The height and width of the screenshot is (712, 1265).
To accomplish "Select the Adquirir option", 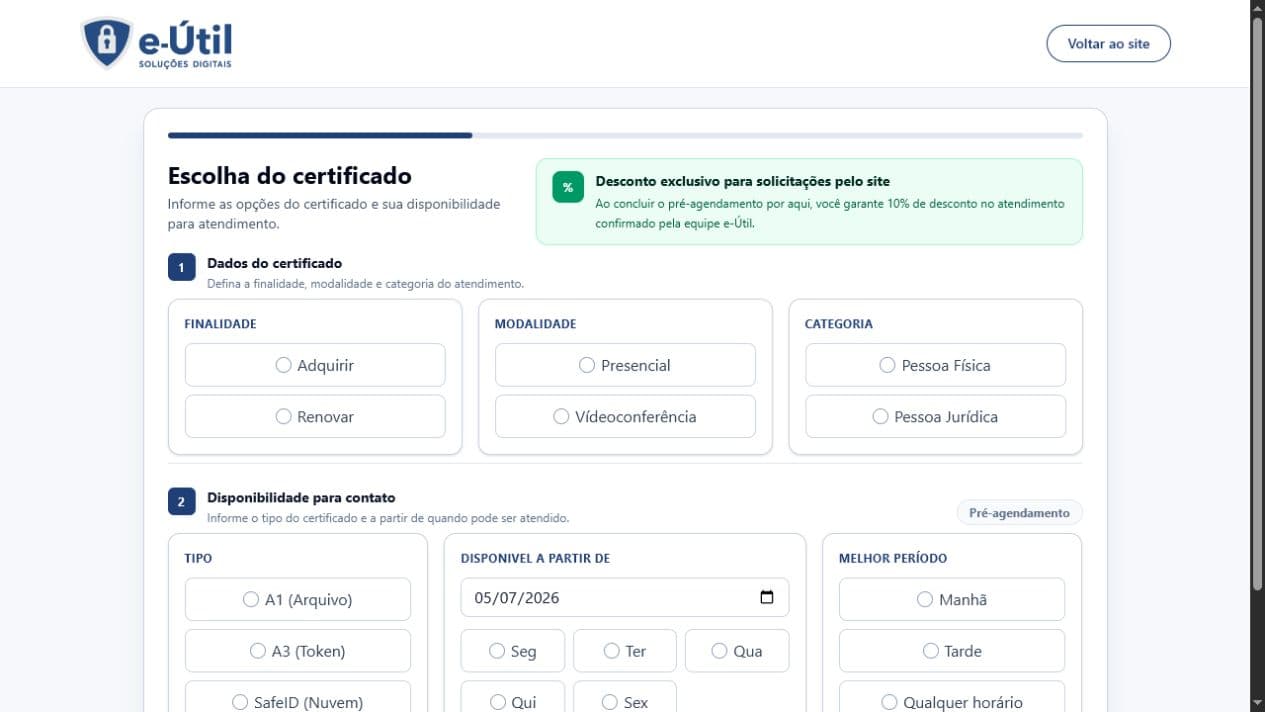I will tap(315, 365).
